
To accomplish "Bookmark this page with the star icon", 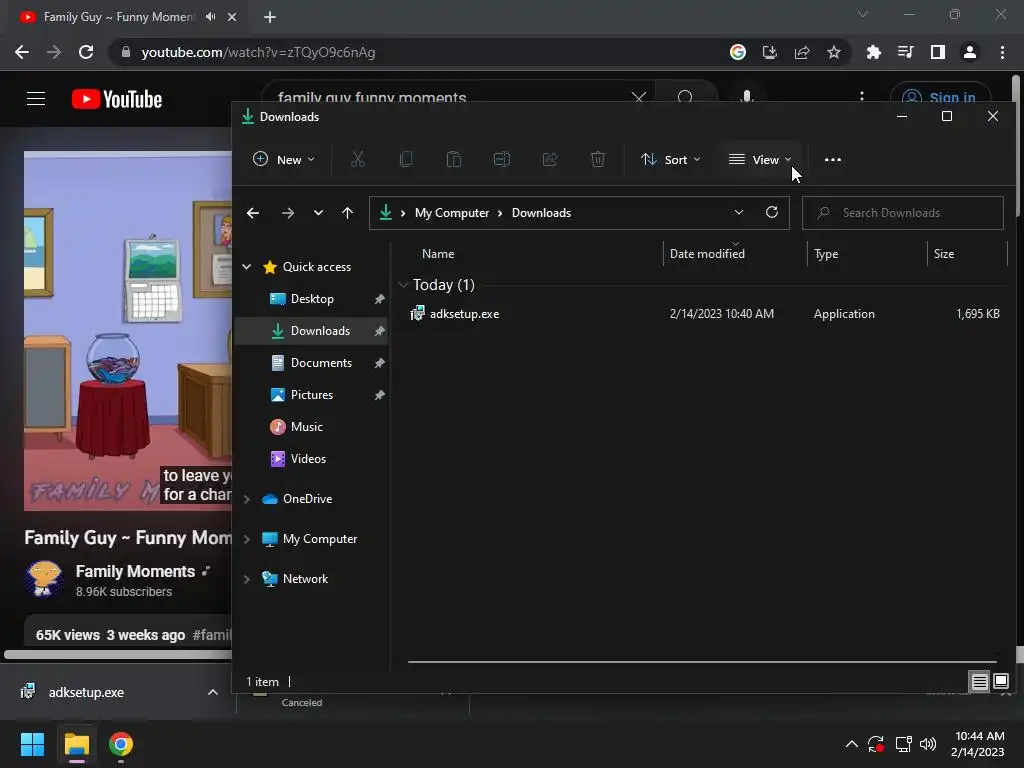I will tap(834, 52).
